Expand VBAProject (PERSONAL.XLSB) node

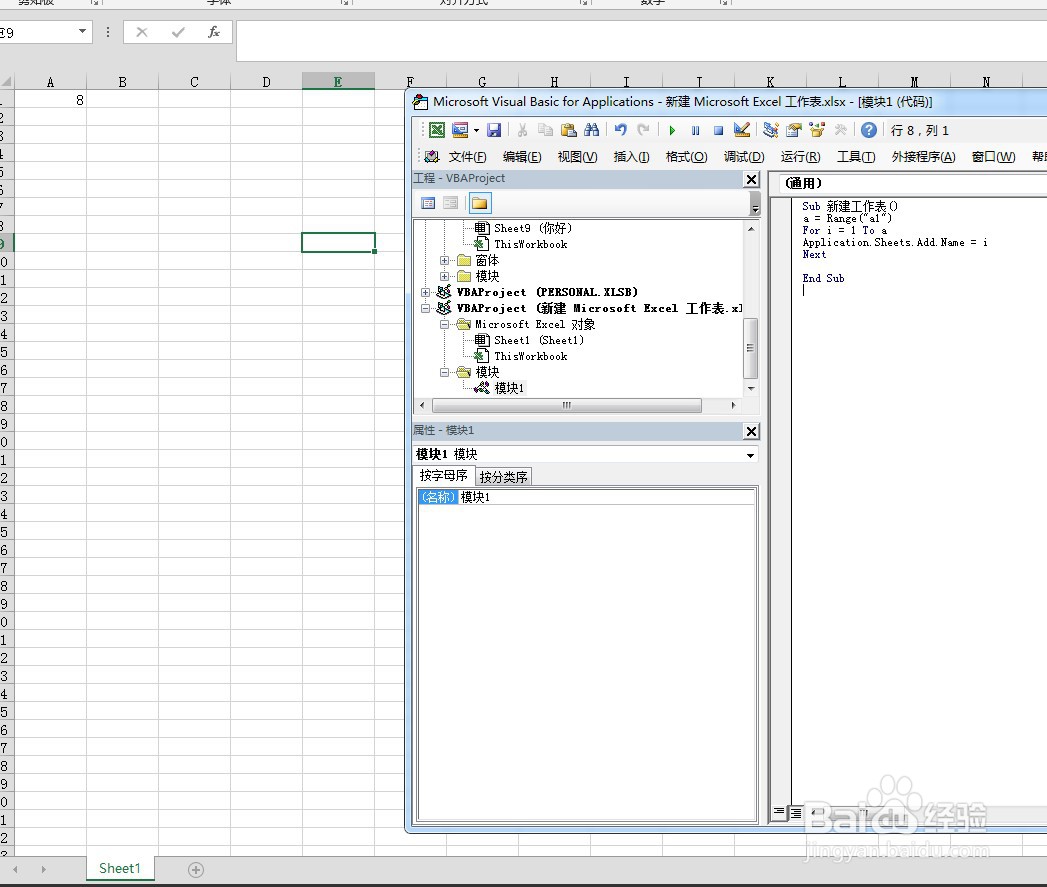click(426, 293)
